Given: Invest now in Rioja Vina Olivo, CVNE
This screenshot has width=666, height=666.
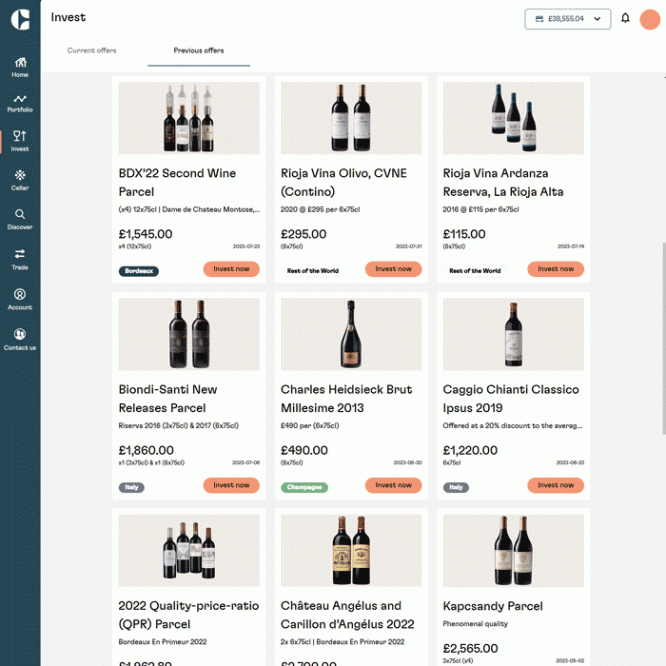Looking at the screenshot, I should click(x=393, y=269).
